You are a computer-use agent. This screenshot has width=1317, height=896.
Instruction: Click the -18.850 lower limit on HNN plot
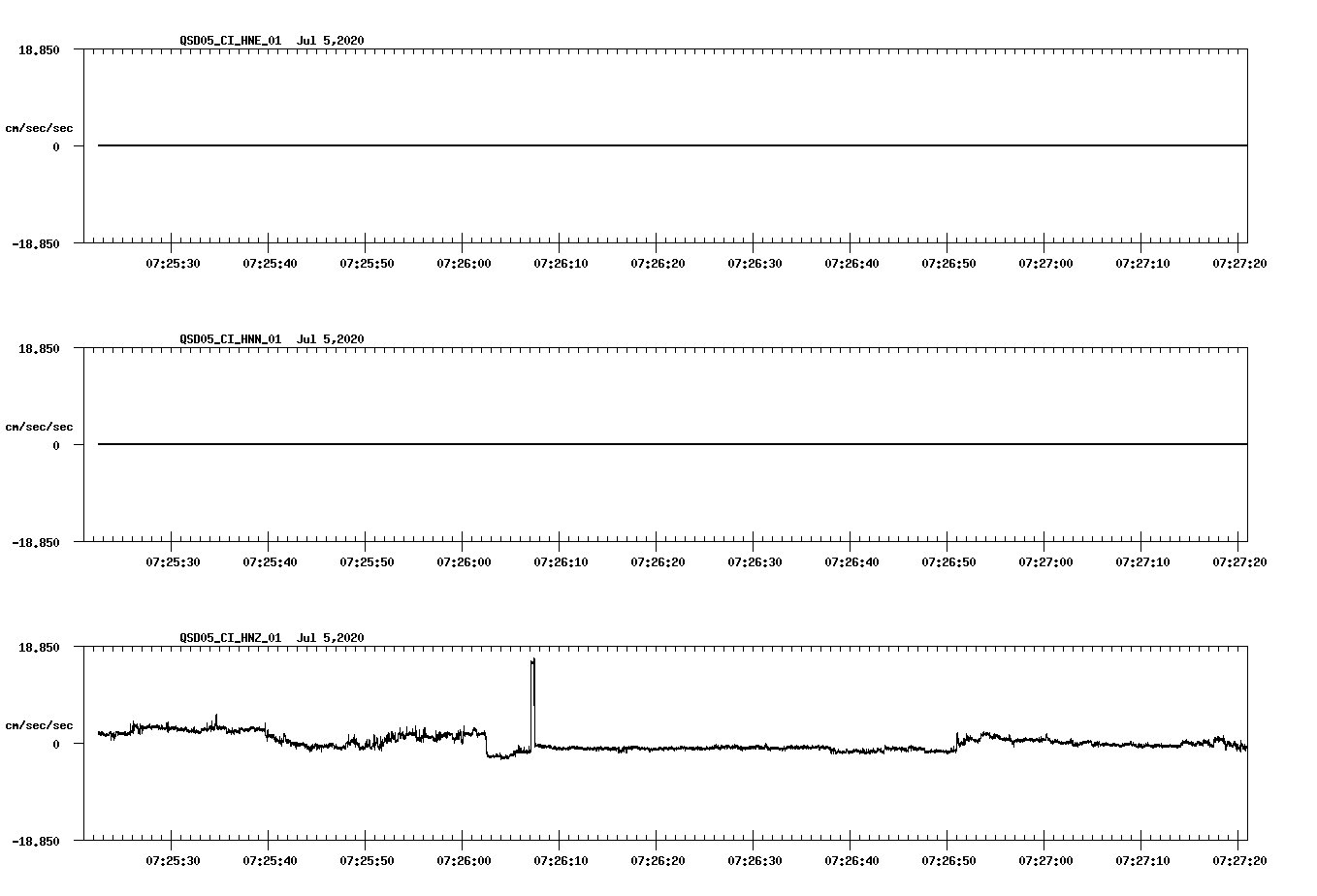(36, 542)
